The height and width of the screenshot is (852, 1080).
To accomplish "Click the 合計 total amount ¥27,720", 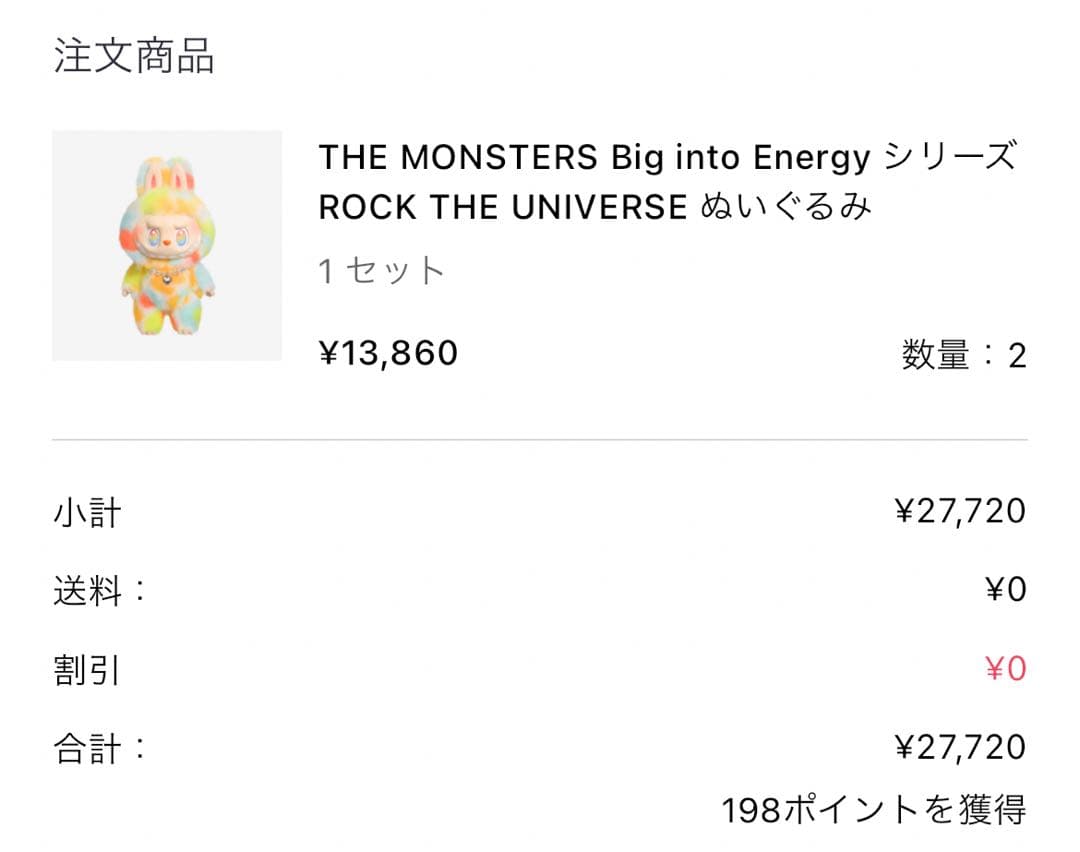I will tap(959, 747).
